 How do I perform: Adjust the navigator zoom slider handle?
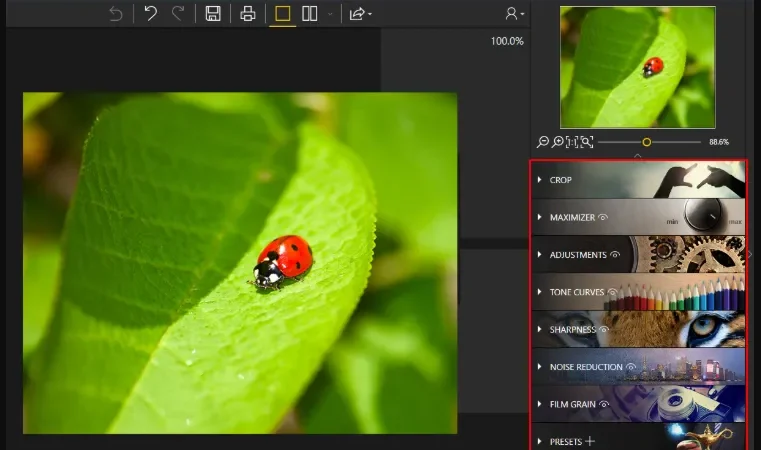pyautogui.click(x=646, y=142)
